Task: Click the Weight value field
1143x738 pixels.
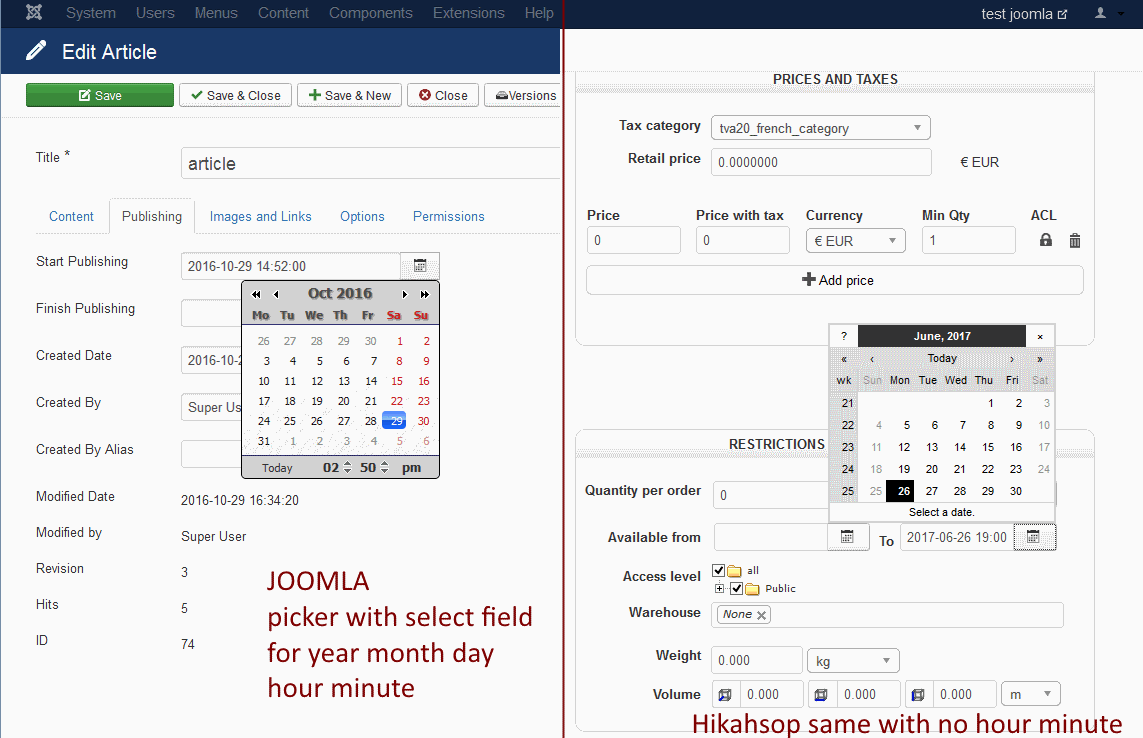Action: pyautogui.click(x=757, y=660)
